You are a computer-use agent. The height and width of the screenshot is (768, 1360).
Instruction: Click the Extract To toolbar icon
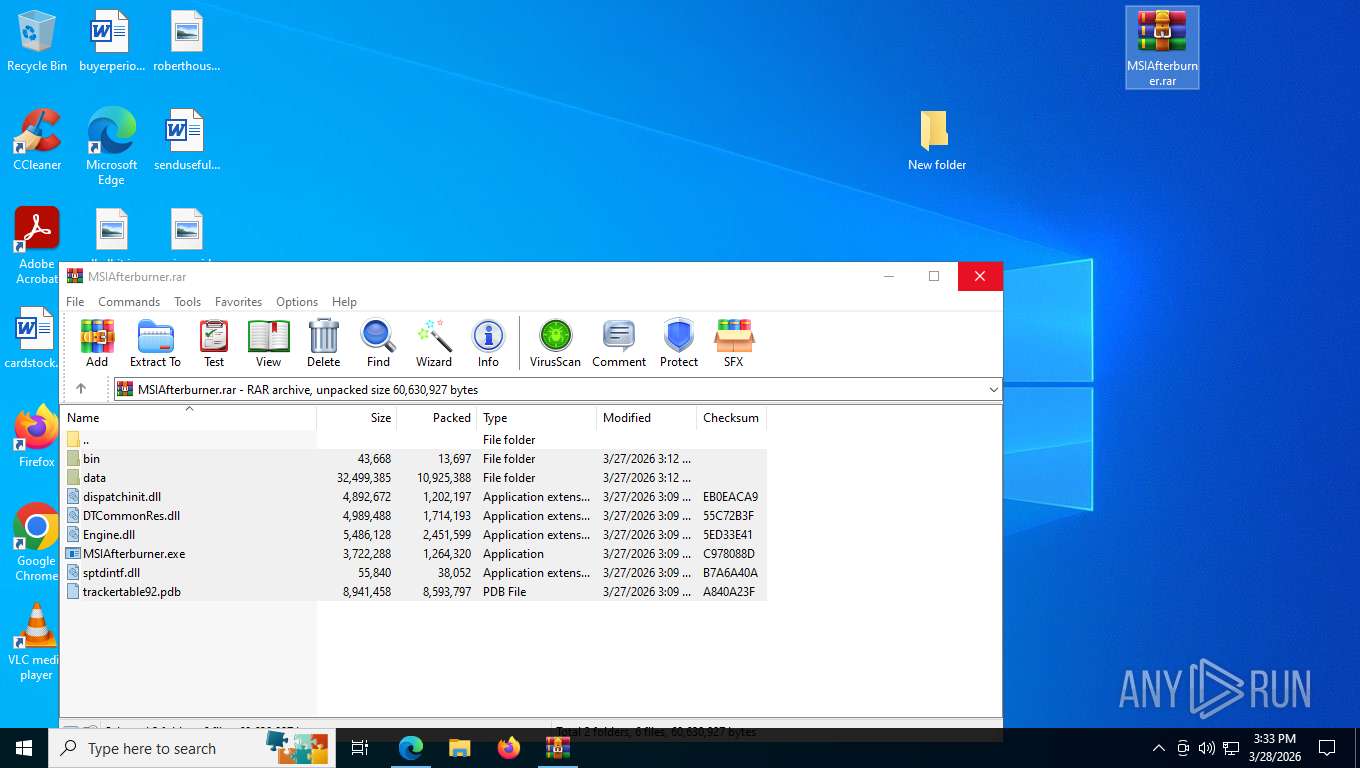pyautogui.click(x=155, y=343)
